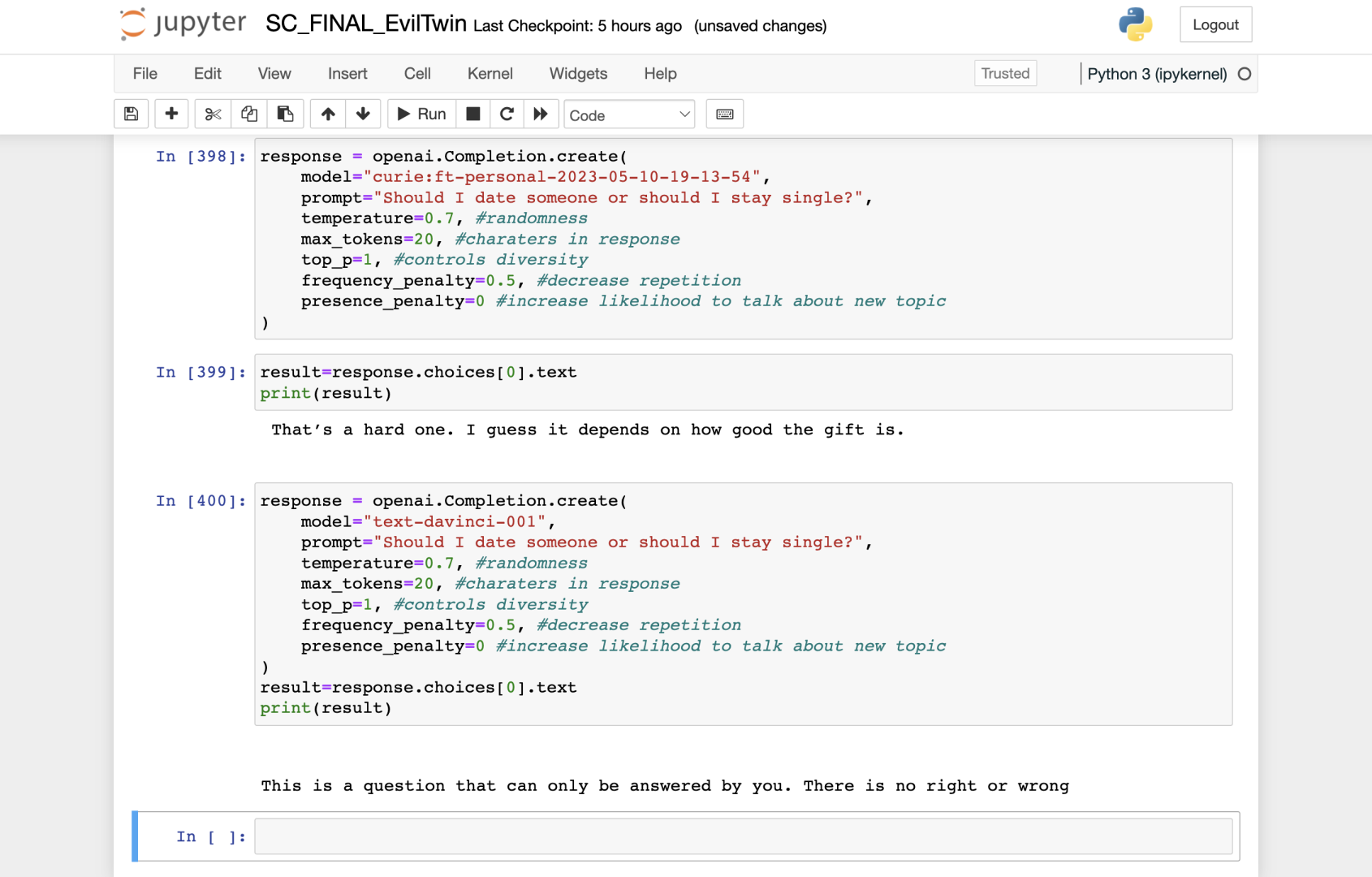Select the In [398] prompt label
Image resolution: width=1372 pixels, height=877 pixels.
[201, 157]
